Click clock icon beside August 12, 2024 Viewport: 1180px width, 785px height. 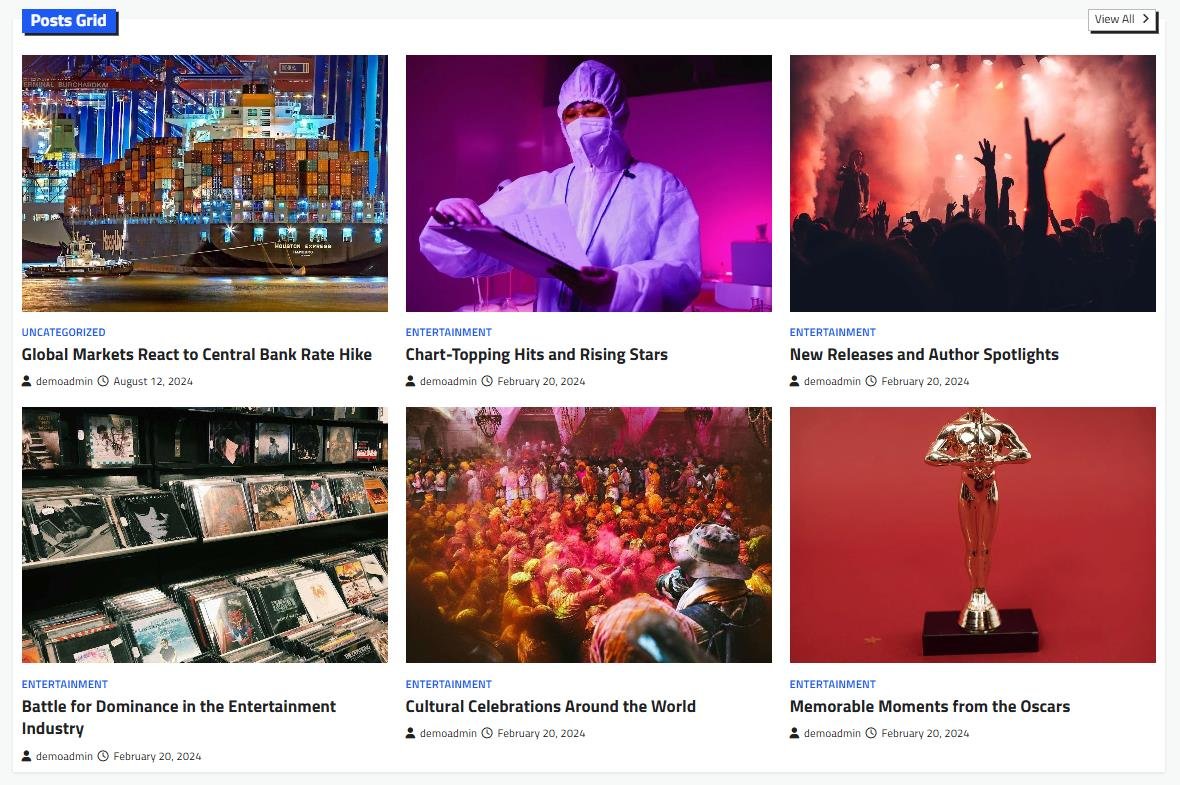103,381
